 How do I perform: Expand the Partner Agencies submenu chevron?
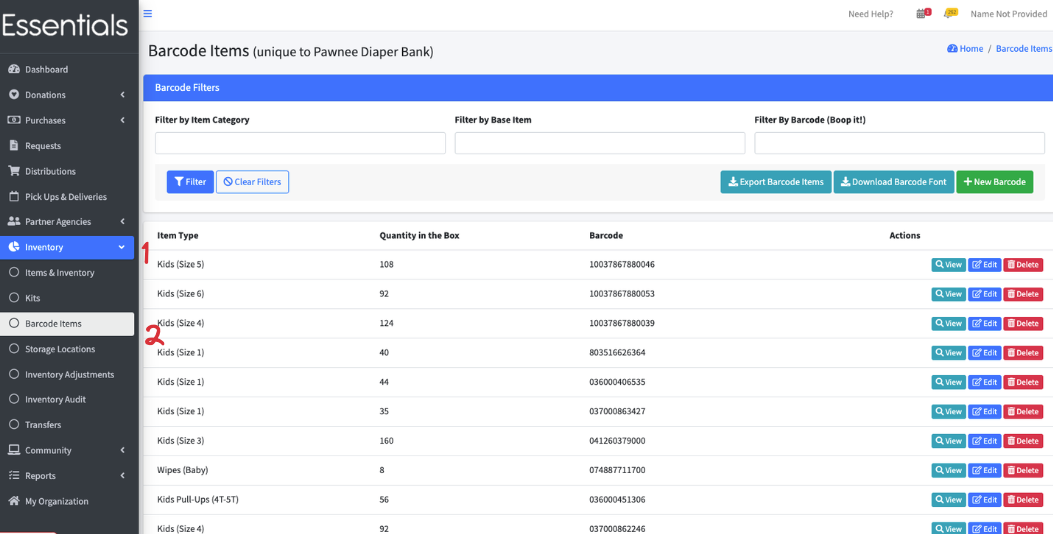pyautogui.click(x=122, y=222)
